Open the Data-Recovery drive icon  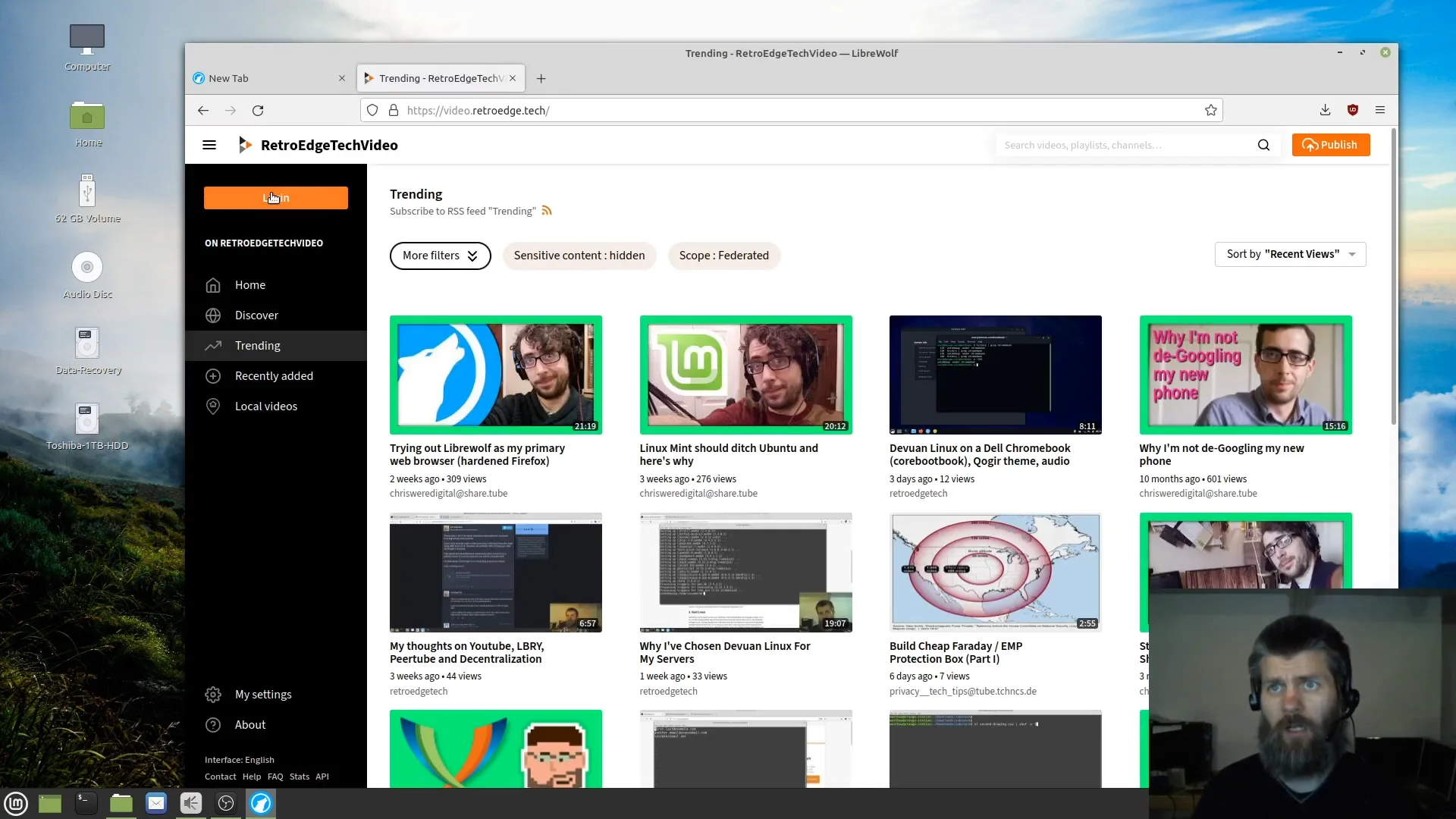[x=88, y=351]
